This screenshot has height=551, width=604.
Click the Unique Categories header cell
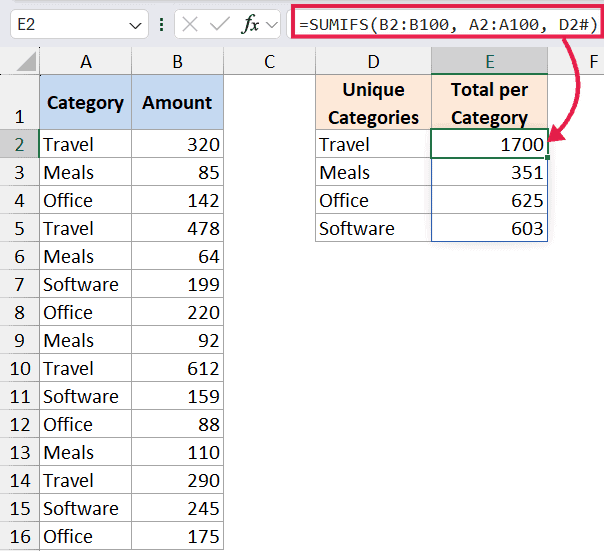[373, 102]
